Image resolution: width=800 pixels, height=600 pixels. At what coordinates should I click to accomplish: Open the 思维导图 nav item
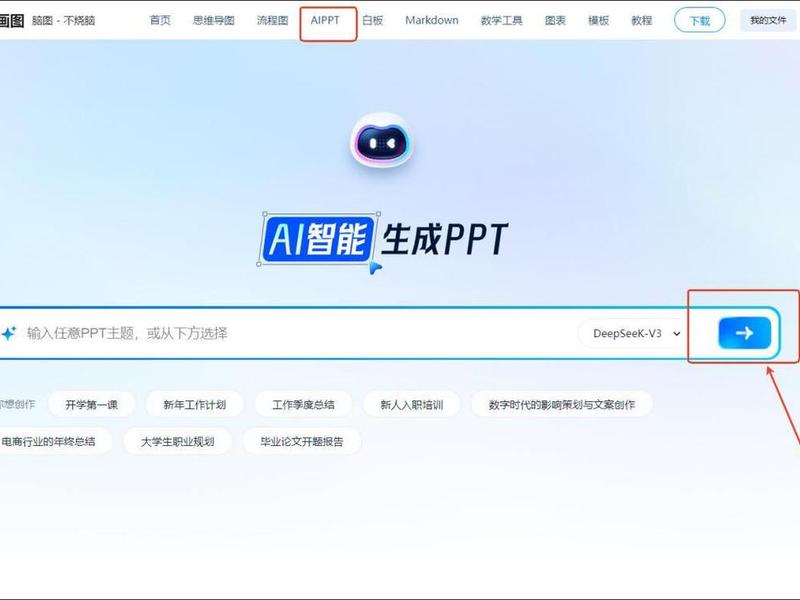tap(213, 20)
